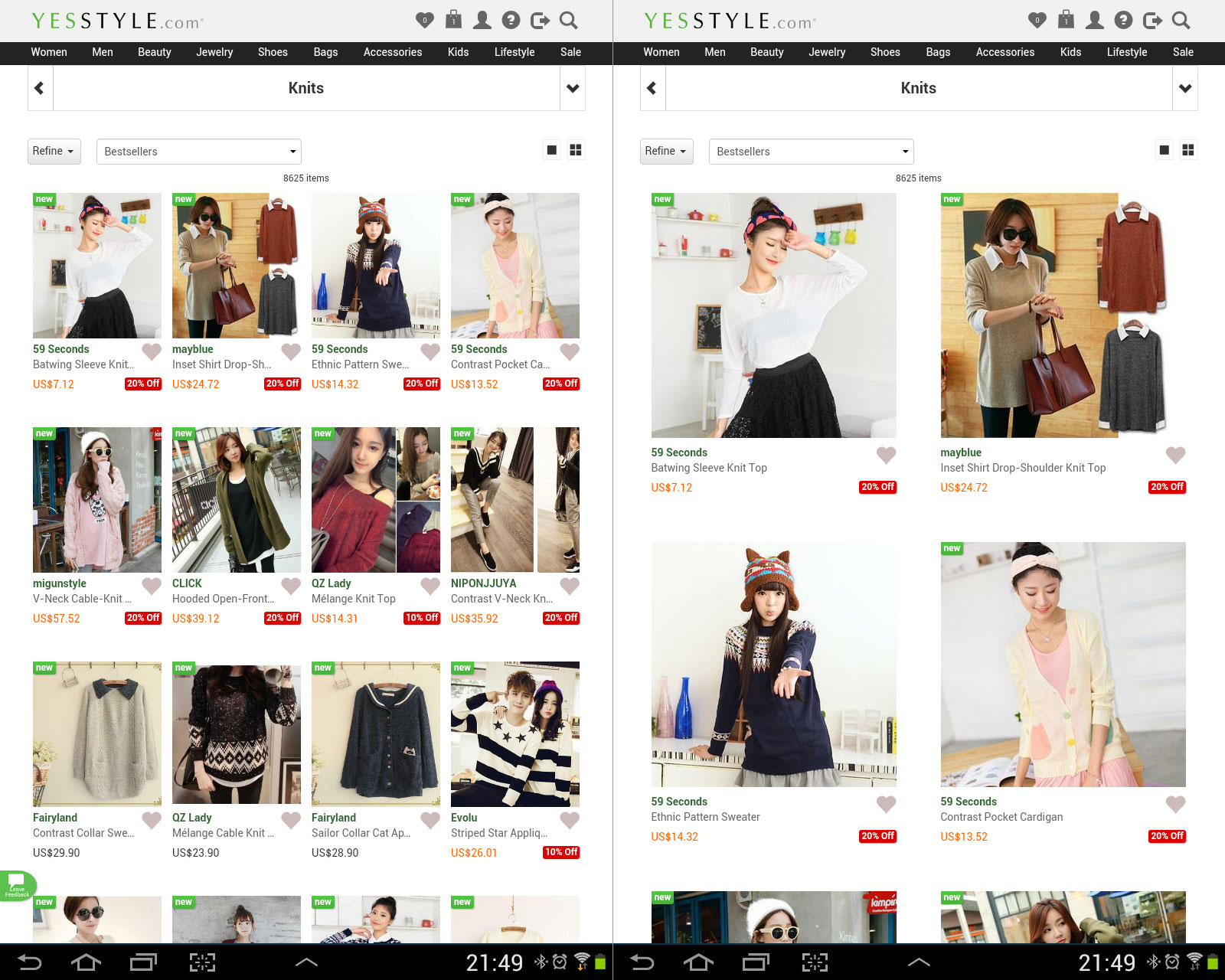Open the search icon in the left screen header
Screen dimensions: 1225x980
(x=568, y=21)
